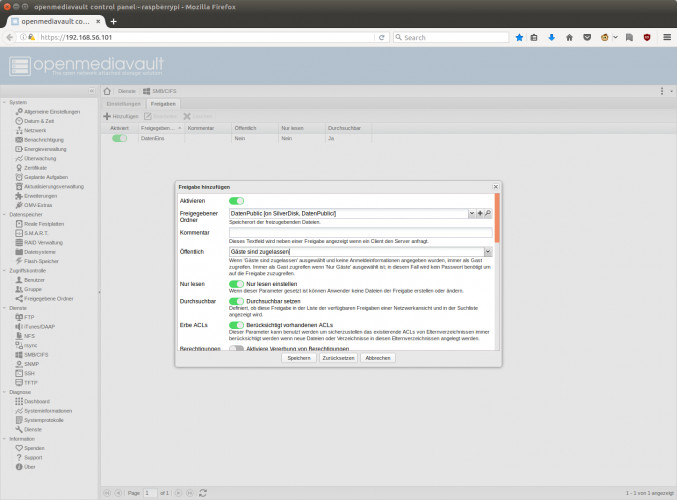Select Benachrichtigung mail icon
677x500 pixels.
tap(19, 140)
